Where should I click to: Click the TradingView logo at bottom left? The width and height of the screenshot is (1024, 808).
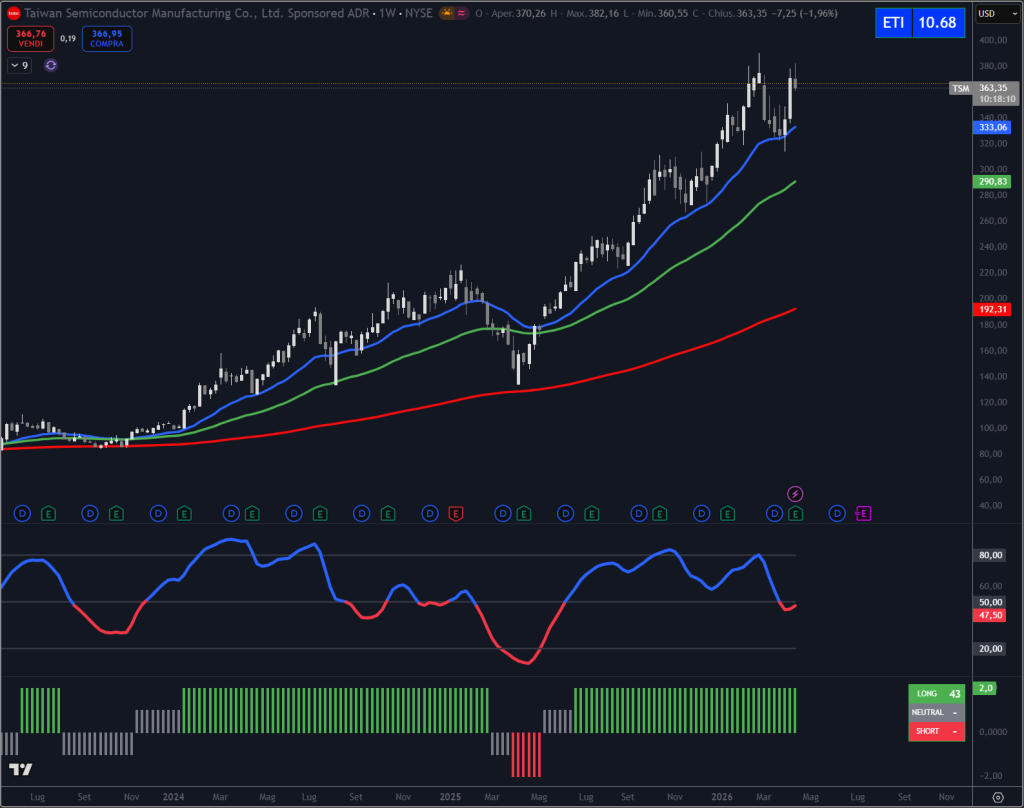point(20,768)
